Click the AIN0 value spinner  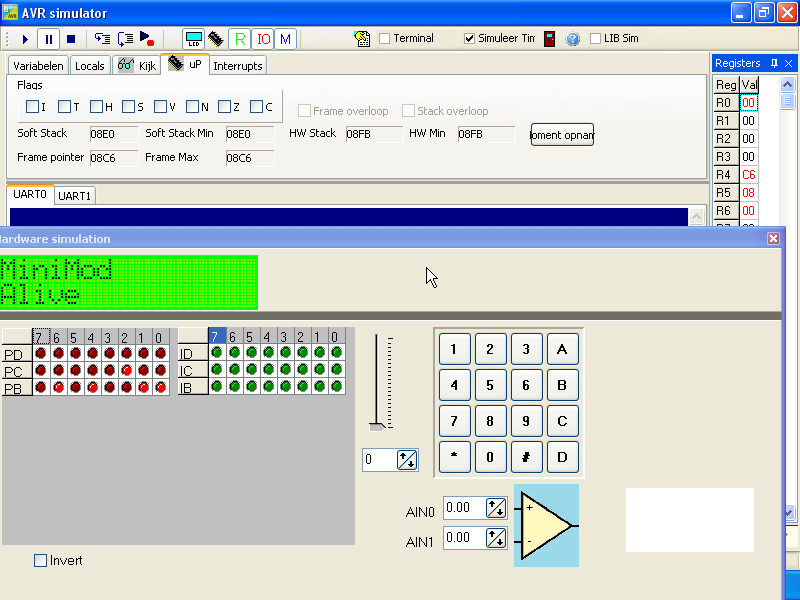pos(495,508)
